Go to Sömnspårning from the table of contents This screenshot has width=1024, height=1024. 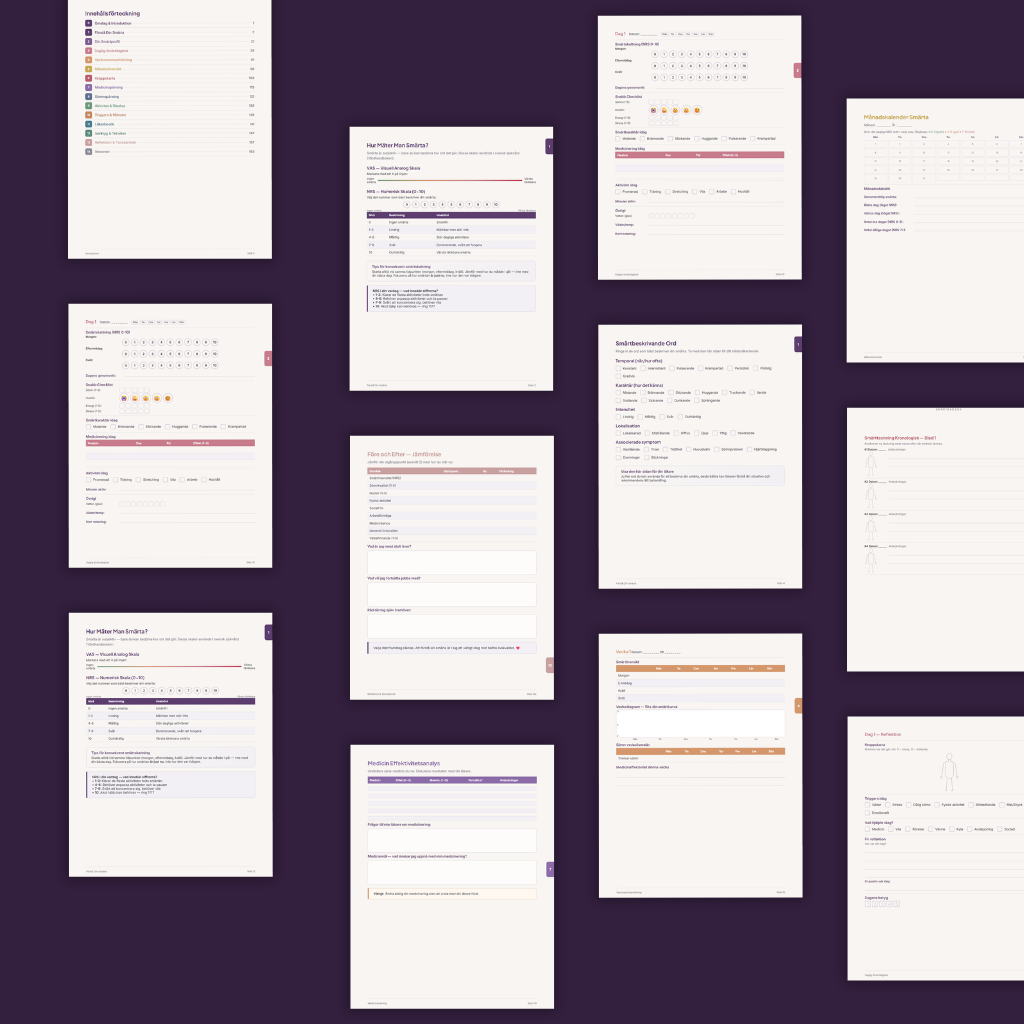(x=107, y=96)
